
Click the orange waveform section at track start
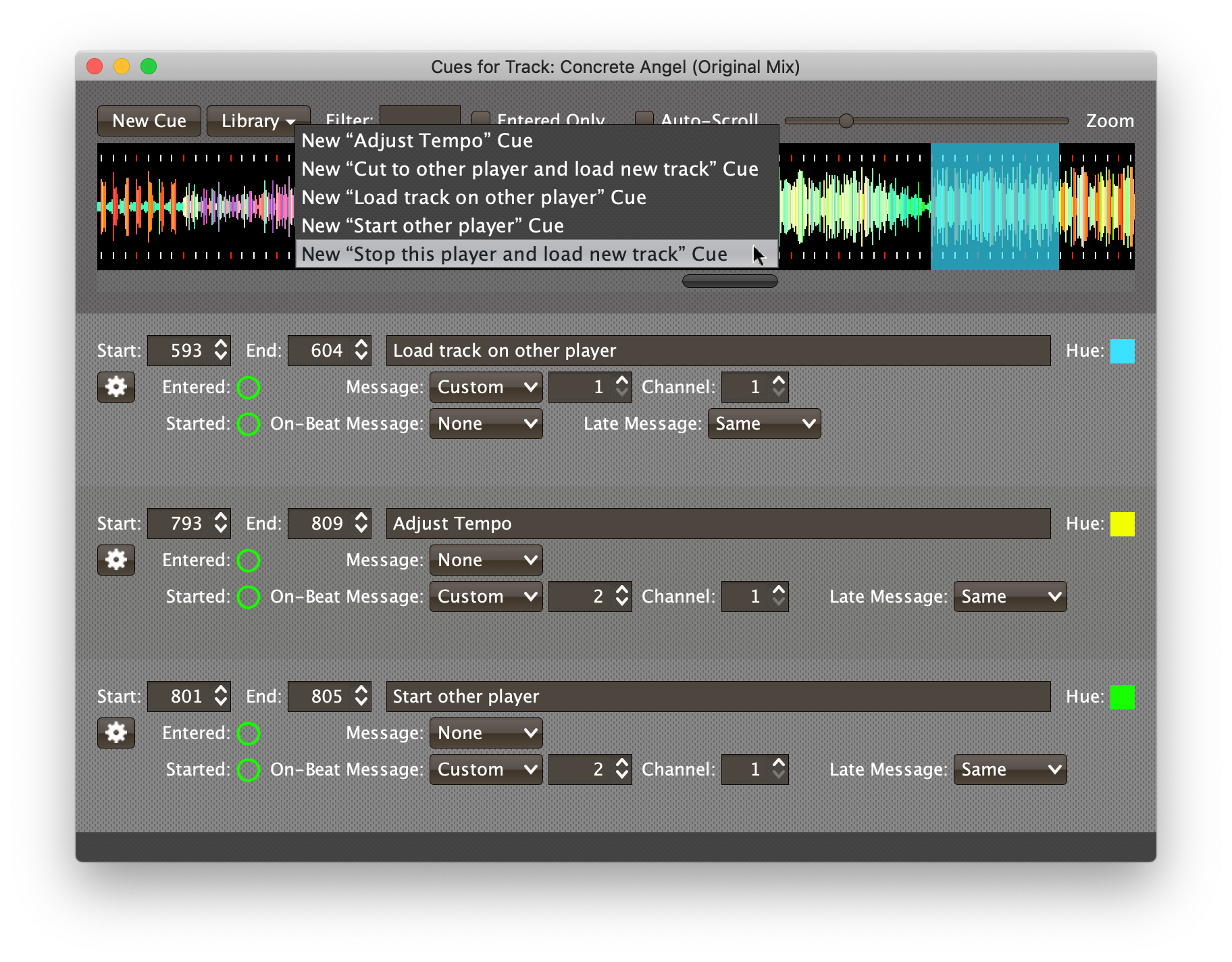point(138,207)
